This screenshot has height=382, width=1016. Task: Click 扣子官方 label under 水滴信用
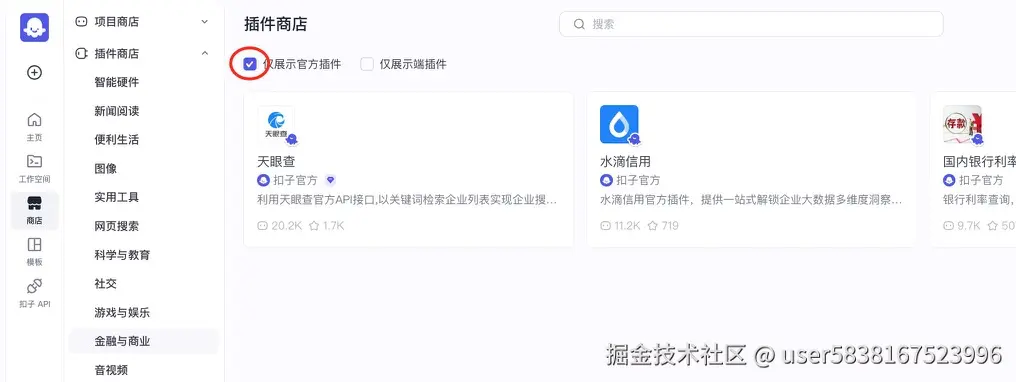click(x=638, y=180)
